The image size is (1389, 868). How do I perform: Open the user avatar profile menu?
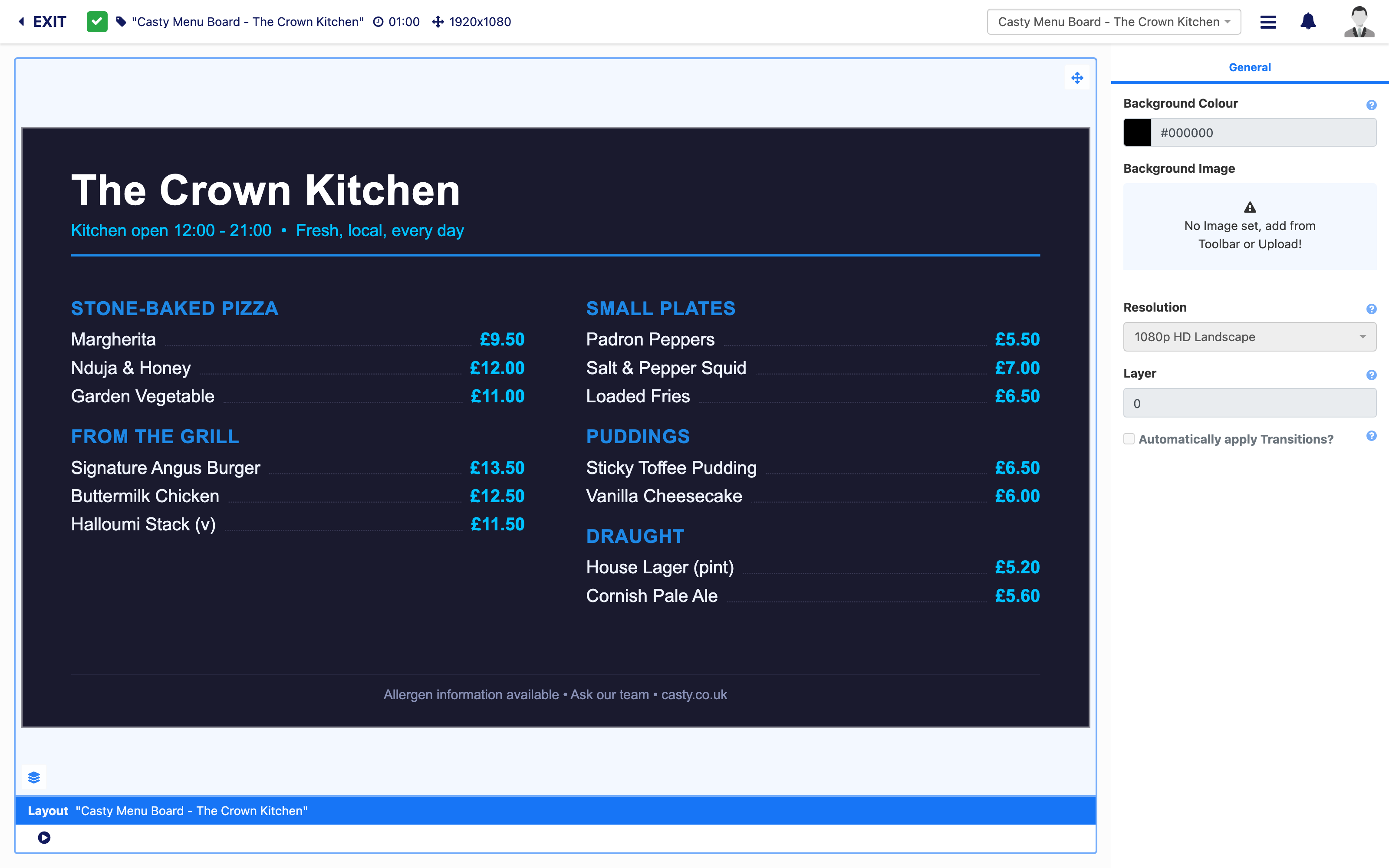tap(1359, 22)
